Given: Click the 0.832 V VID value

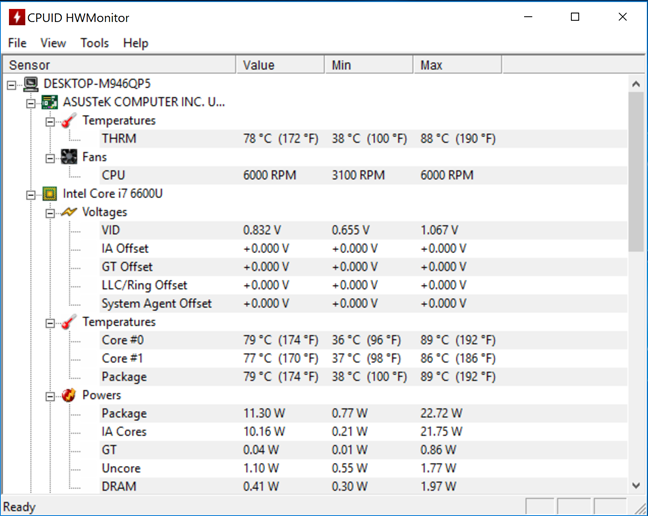Looking at the screenshot, I should tap(262, 230).
